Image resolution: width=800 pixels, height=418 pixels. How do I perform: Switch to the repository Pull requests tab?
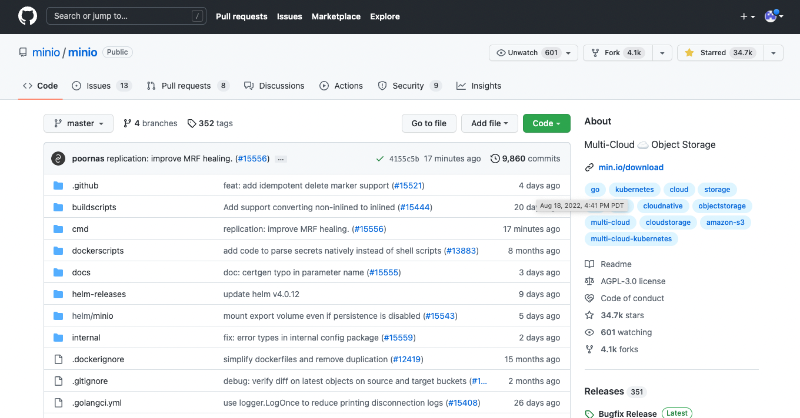tap(187, 86)
